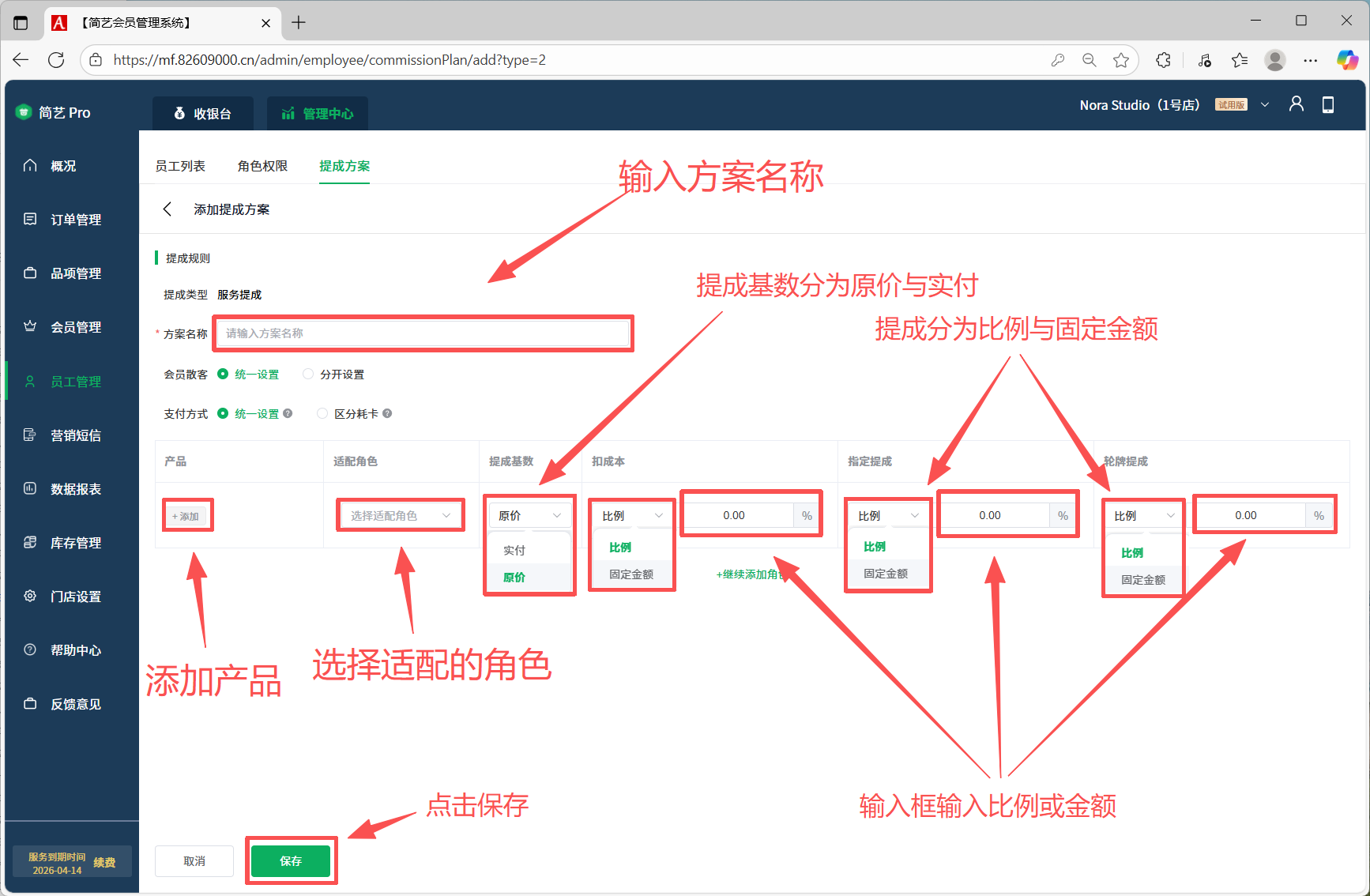Select 分开设置 radio for 会员散客

point(308,374)
